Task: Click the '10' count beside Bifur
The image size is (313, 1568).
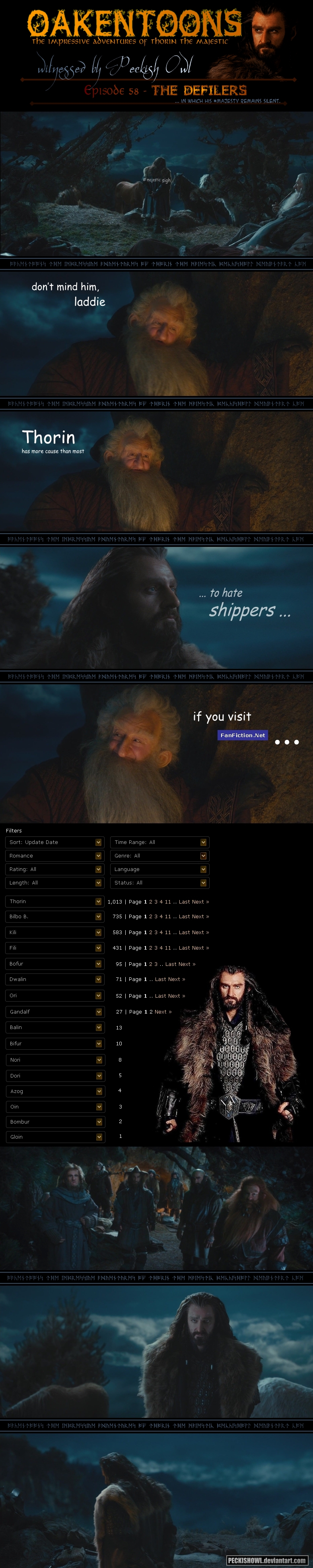Action: (119, 1043)
